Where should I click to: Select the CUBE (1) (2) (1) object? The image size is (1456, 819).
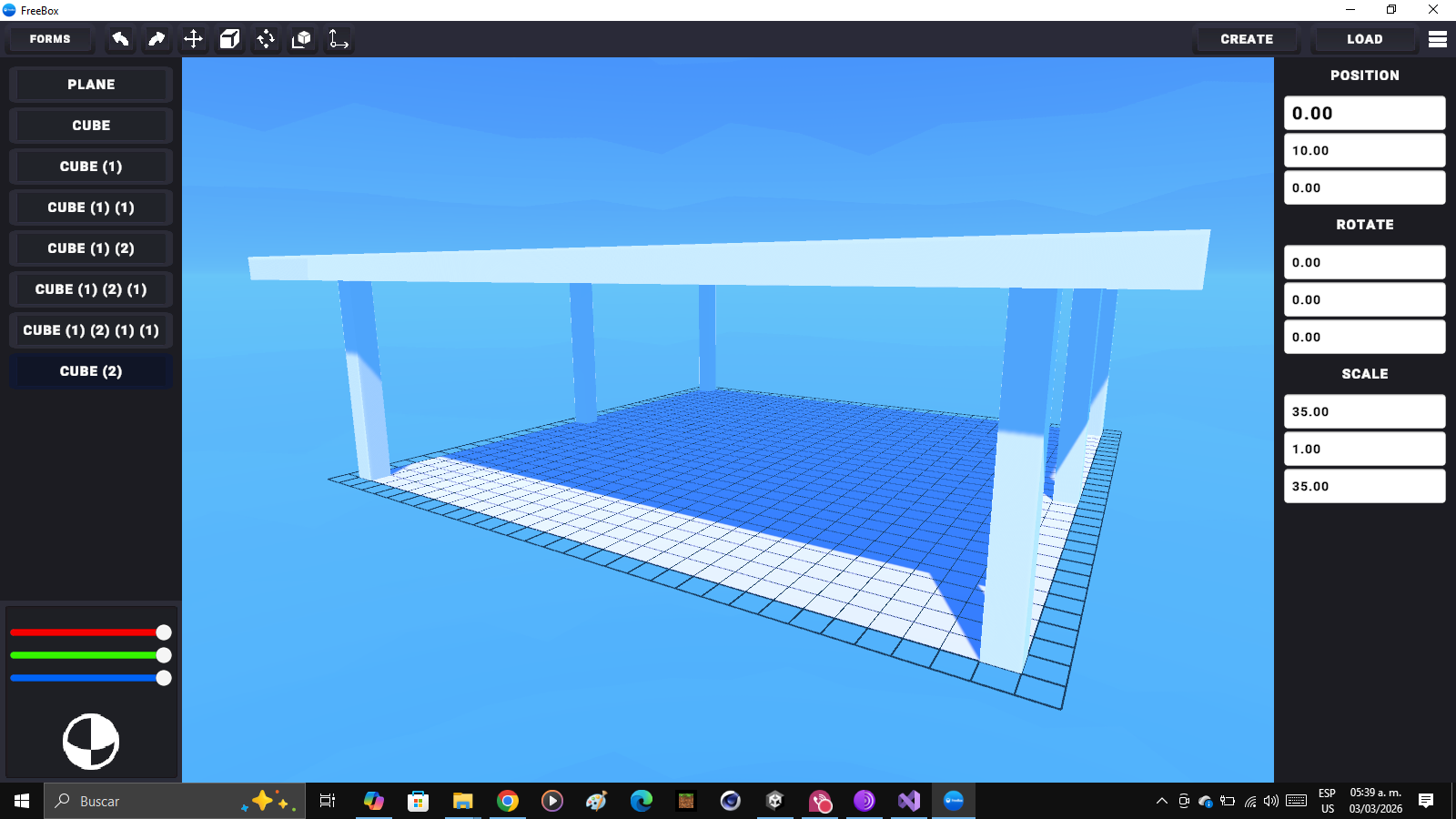(91, 289)
